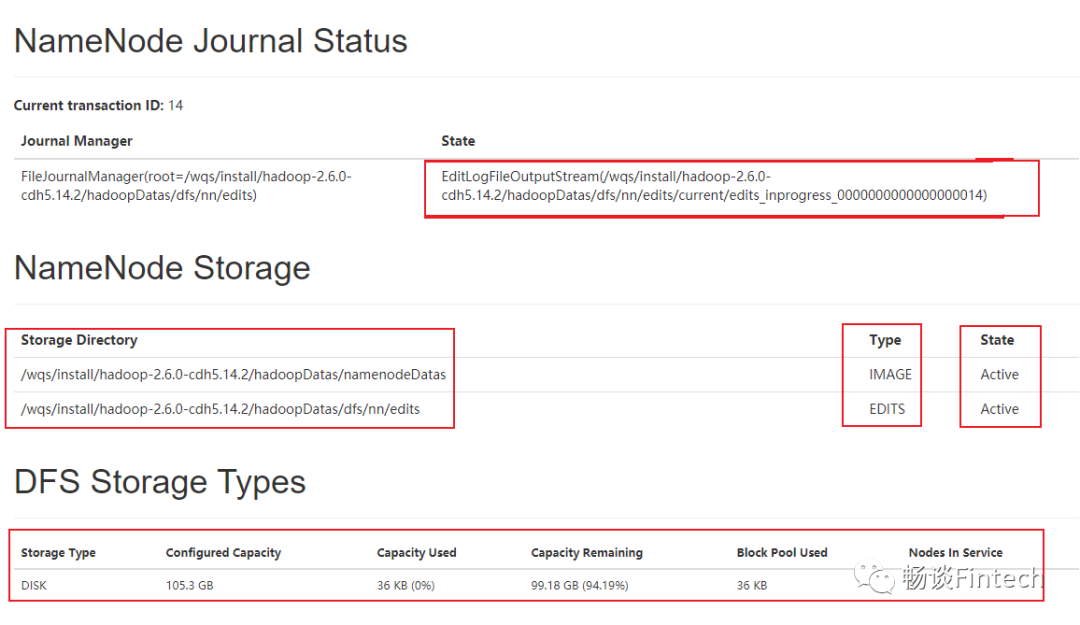
Task: Select the namenodeDatas storage directory path
Action: click(233, 375)
